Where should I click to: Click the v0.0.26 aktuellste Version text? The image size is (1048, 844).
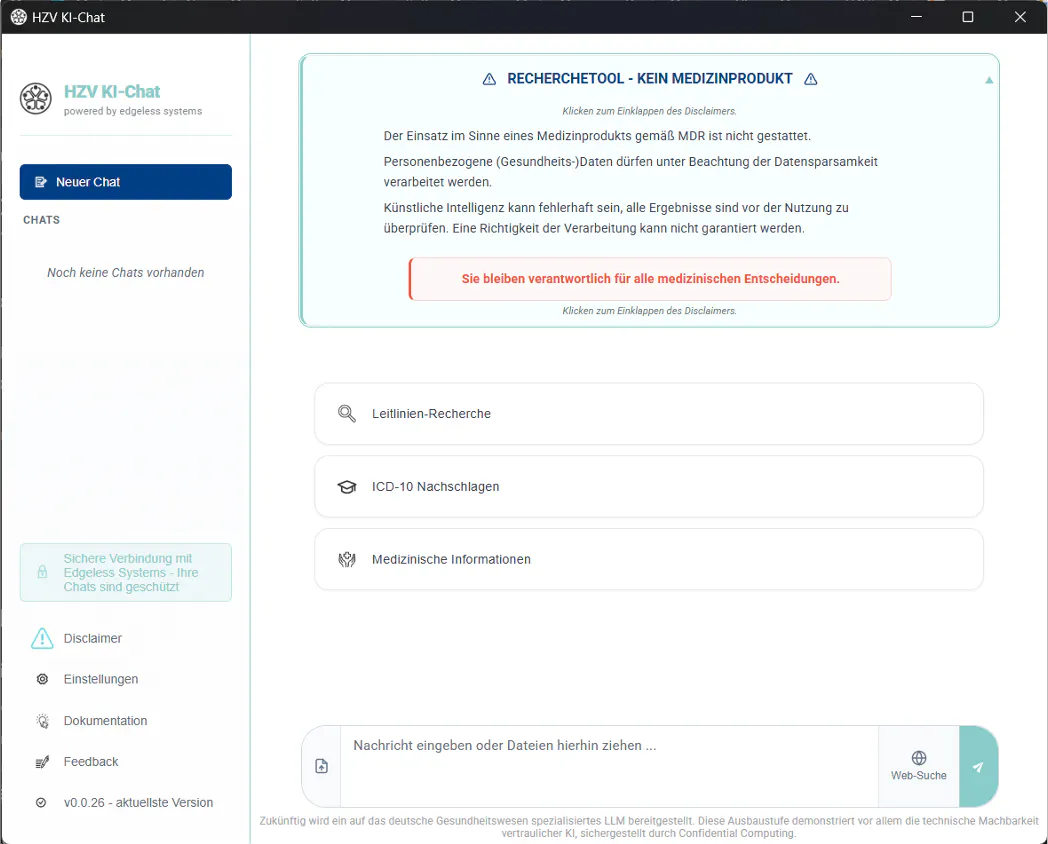click(x=138, y=803)
